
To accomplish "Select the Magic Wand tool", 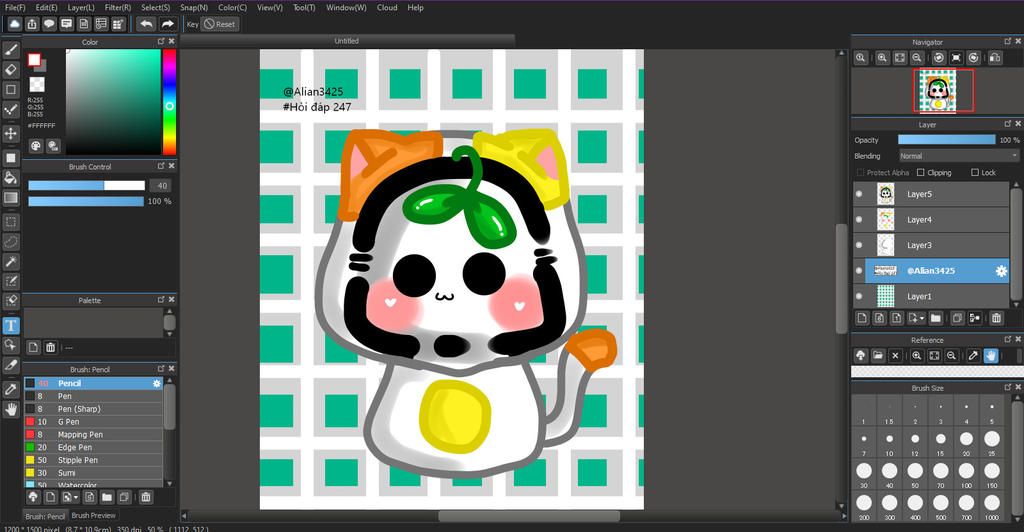I will pyautogui.click(x=11, y=262).
